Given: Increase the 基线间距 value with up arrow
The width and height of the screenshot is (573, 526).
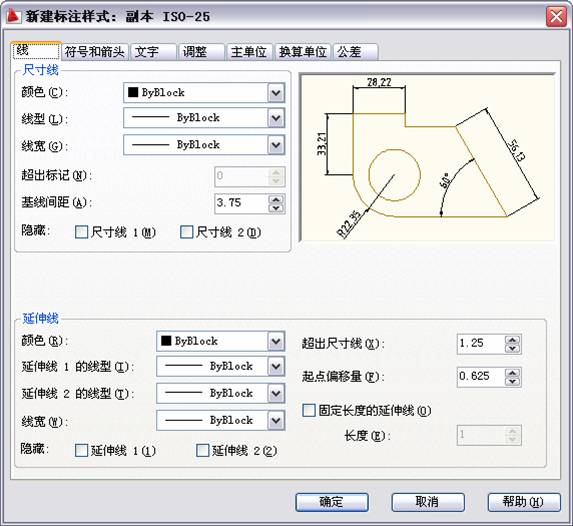Looking at the screenshot, I should (x=276, y=200).
